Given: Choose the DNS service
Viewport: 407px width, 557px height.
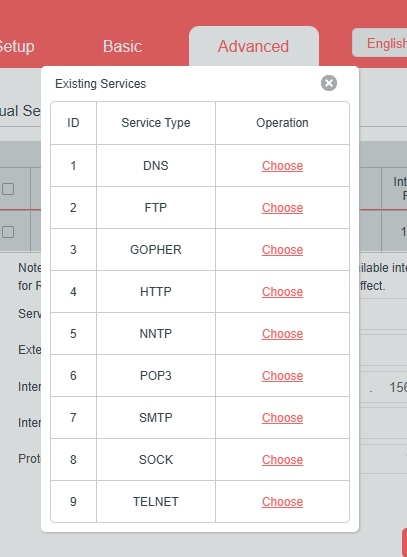Looking at the screenshot, I should pyautogui.click(x=282, y=166).
